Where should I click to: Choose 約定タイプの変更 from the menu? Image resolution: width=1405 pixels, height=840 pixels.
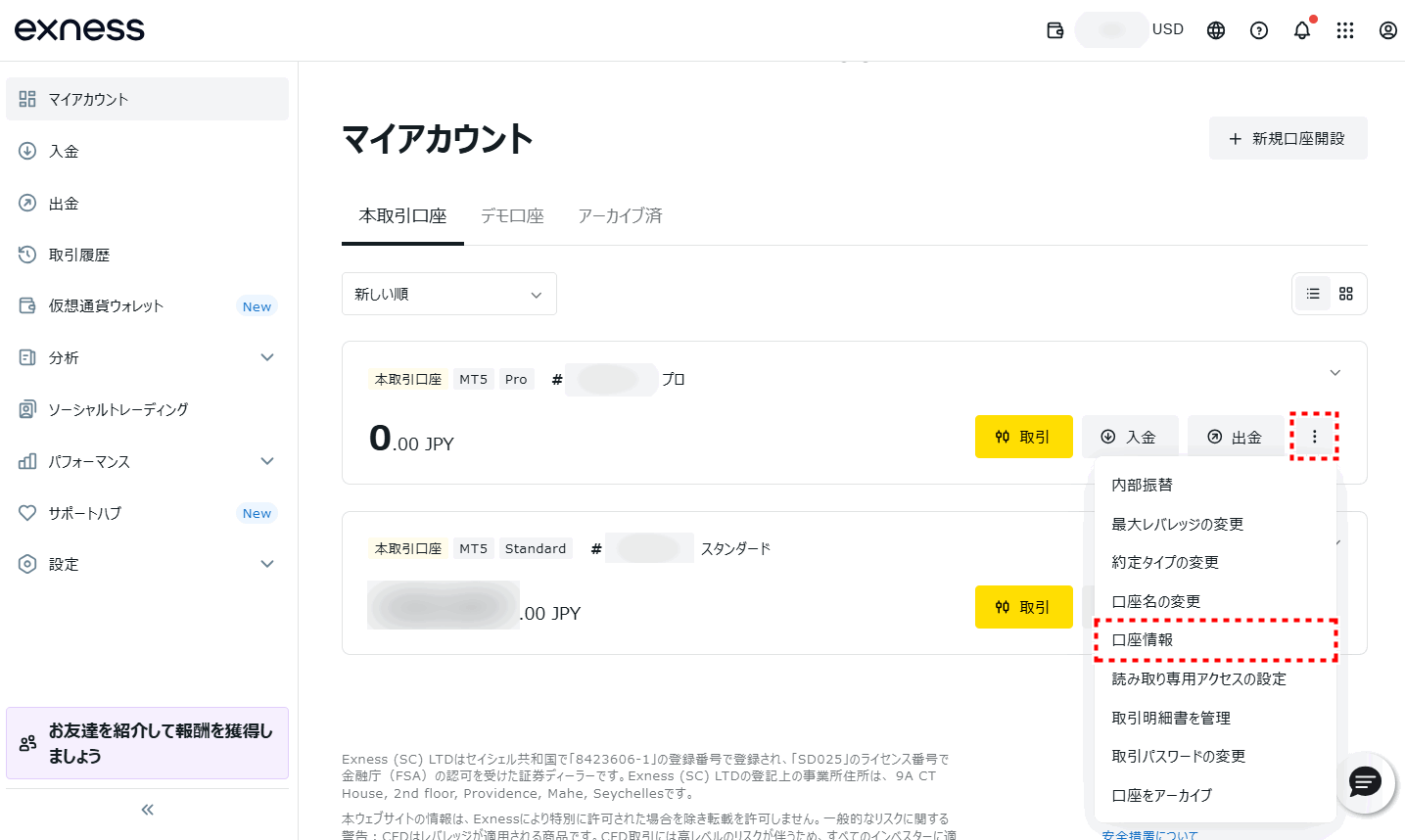click(x=1214, y=562)
